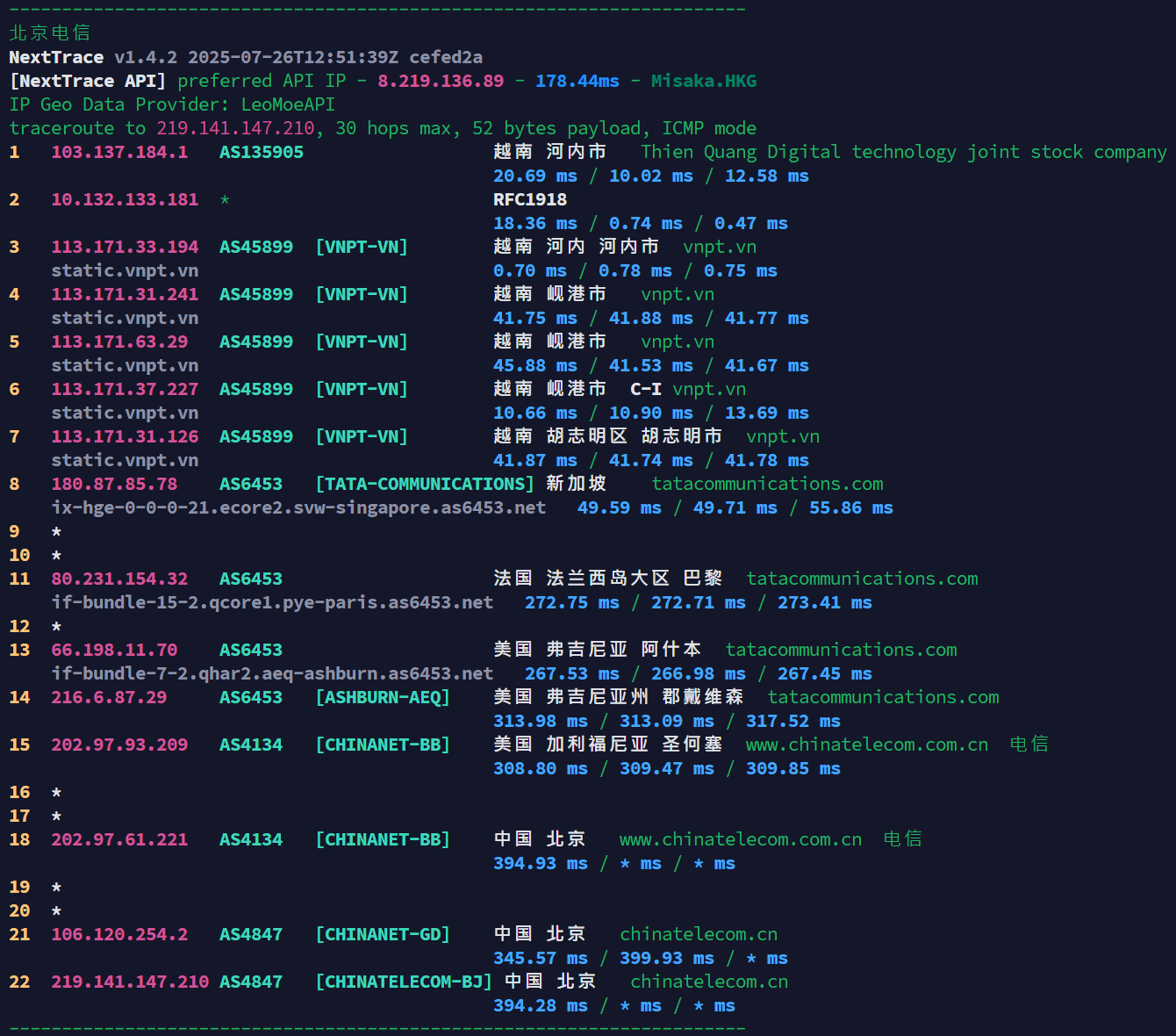The height and width of the screenshot is (1036, 1176).
Task: Click latency 20.69 ms on hop 1
Action: coord(535,176)
